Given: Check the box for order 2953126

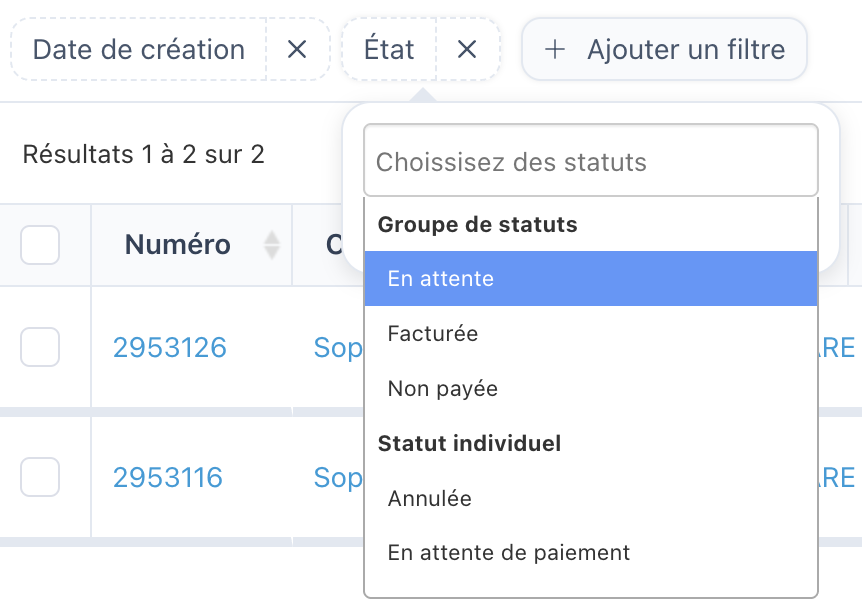Looking at the screenshot, I should click(x=40, y=347).
